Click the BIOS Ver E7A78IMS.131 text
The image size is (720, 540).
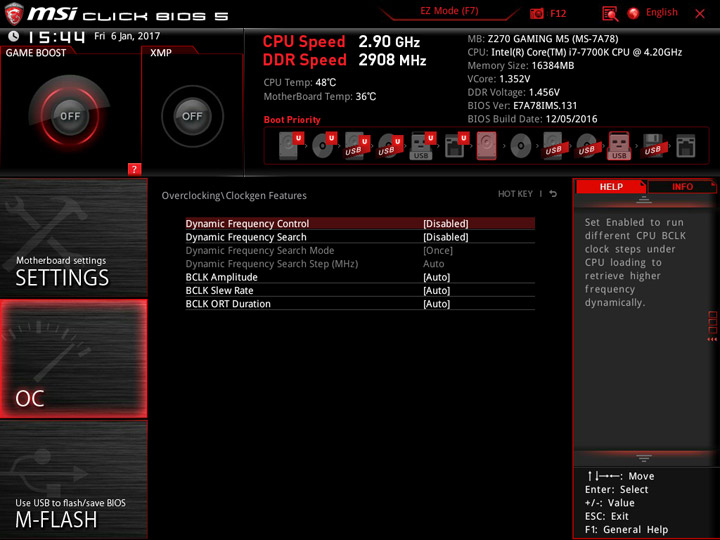[x=522, y=106]
